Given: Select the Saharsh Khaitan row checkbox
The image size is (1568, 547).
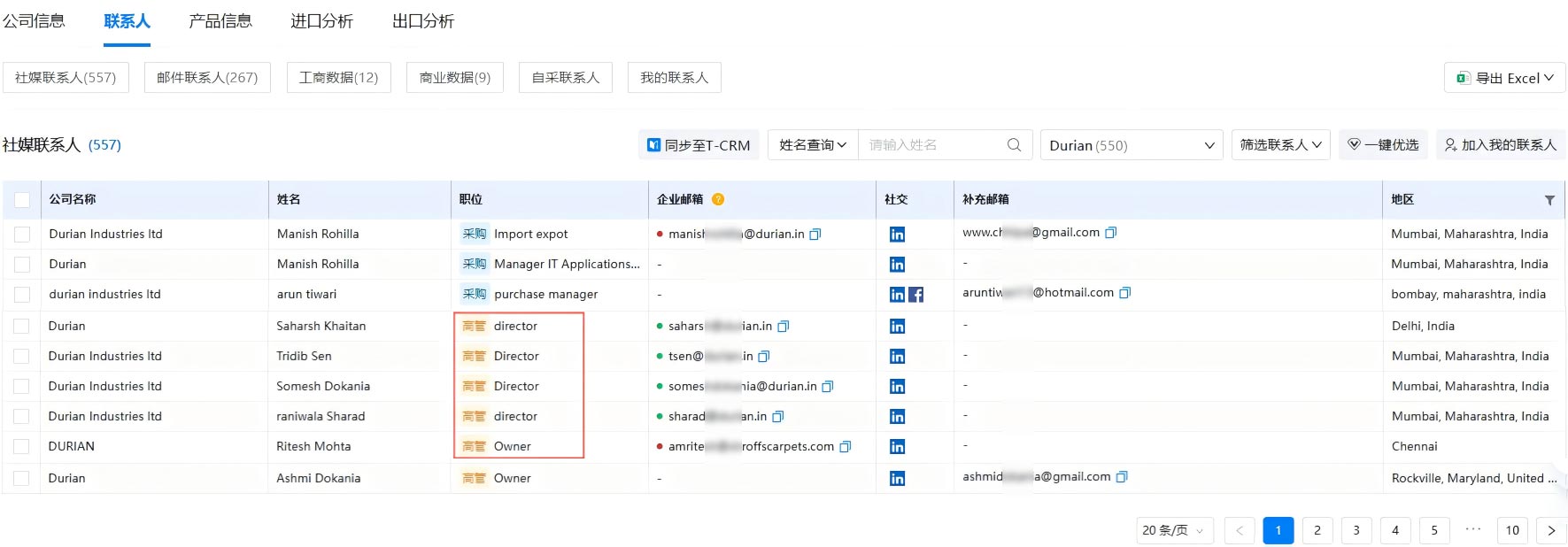Looking at the screenshot, I should (22, 327).
